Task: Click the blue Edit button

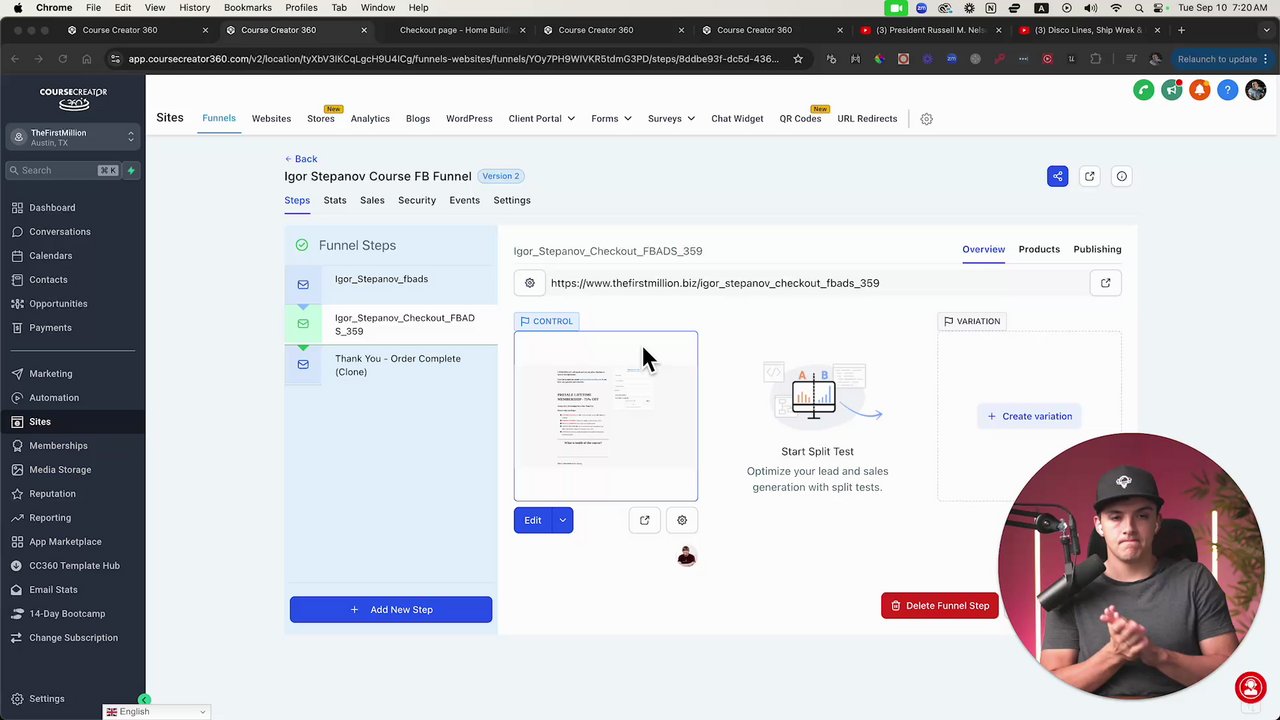Action: (533, 520)
